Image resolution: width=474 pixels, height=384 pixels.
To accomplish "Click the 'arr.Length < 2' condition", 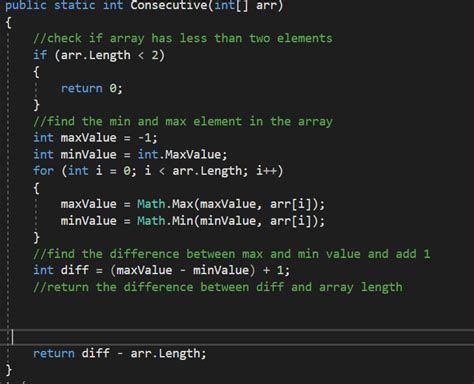I will click(x=109, y=55).
